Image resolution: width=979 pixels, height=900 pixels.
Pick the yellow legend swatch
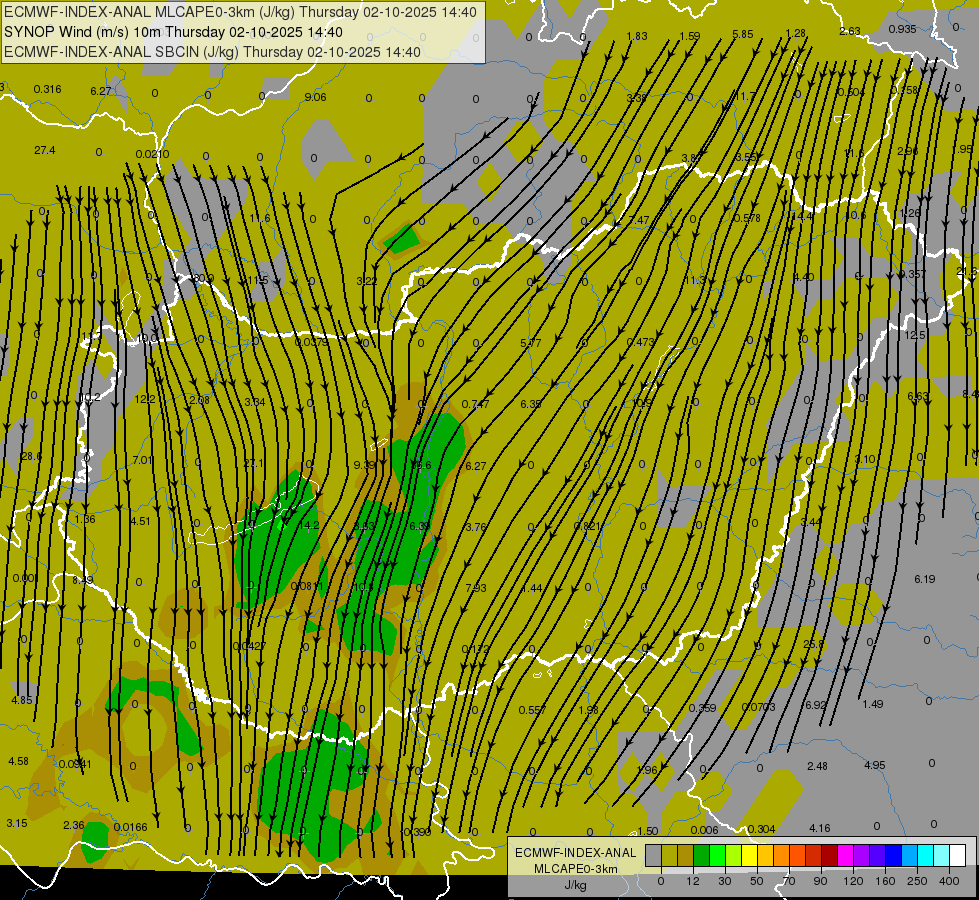pos(750,856)
